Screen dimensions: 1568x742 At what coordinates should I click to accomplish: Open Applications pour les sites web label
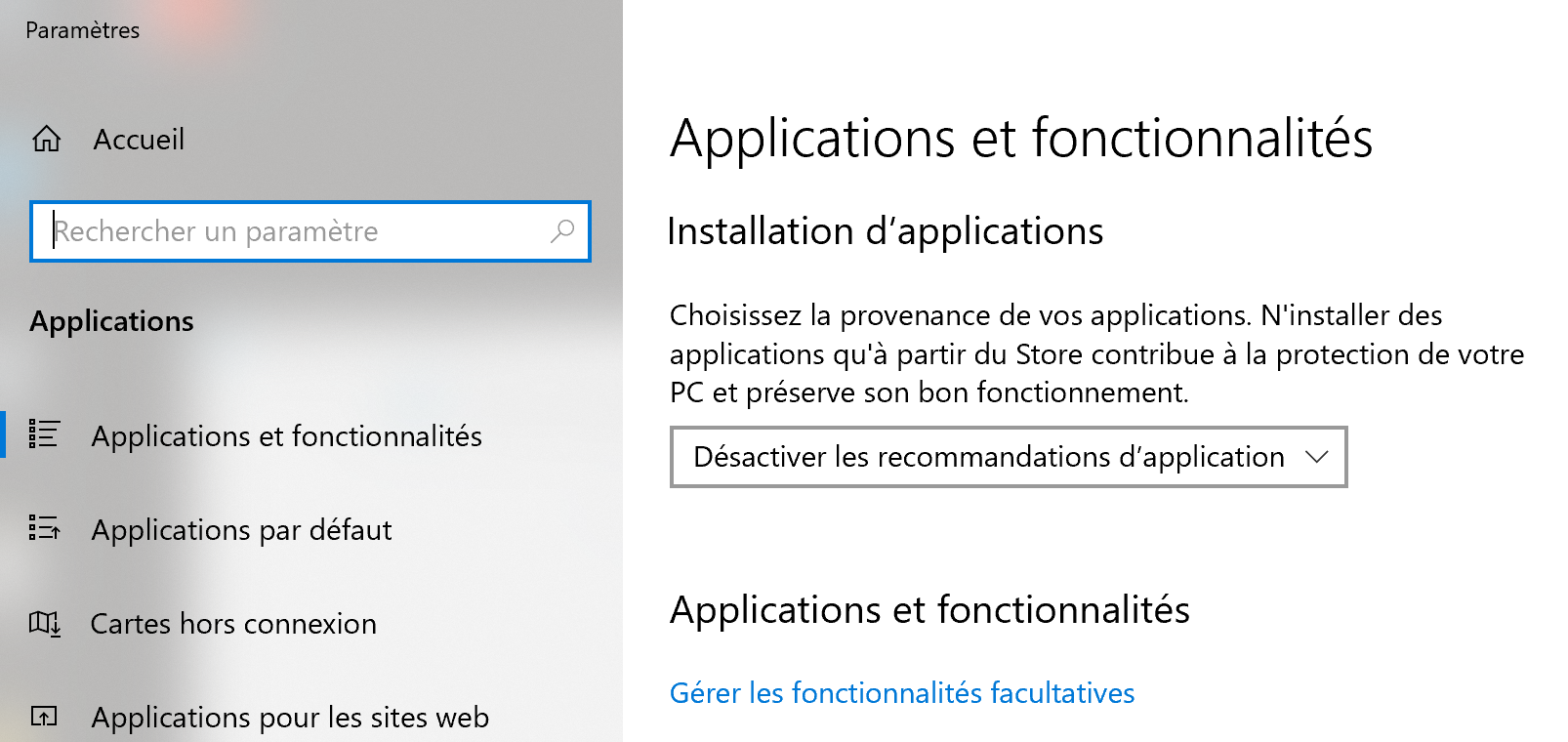[x=290, y=718]
